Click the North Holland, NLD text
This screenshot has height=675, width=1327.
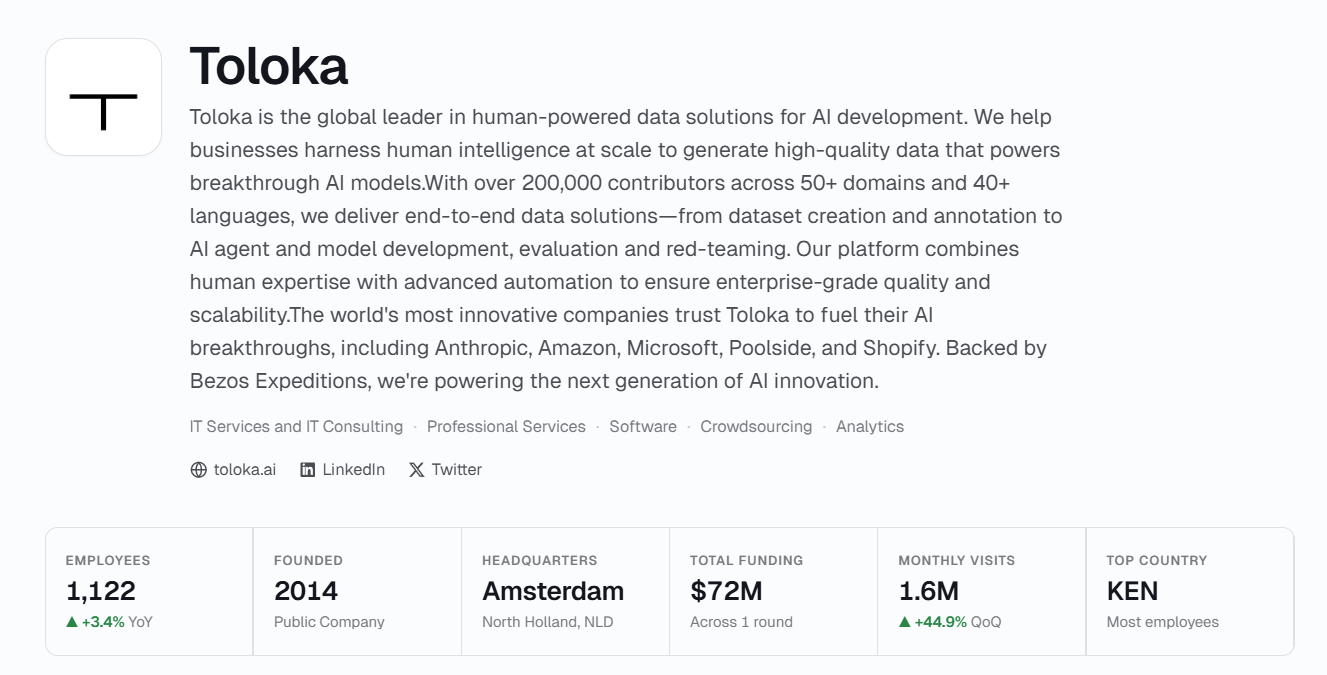(x=548, y=622)
